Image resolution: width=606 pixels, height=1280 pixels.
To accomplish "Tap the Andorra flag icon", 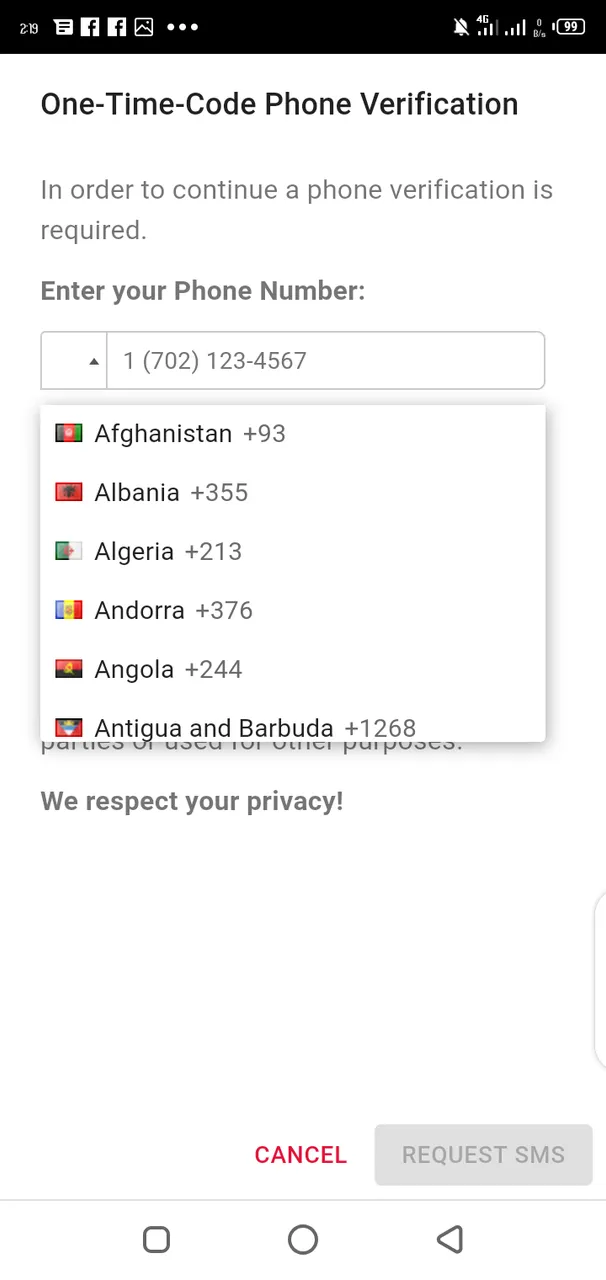I will (68, 610).
